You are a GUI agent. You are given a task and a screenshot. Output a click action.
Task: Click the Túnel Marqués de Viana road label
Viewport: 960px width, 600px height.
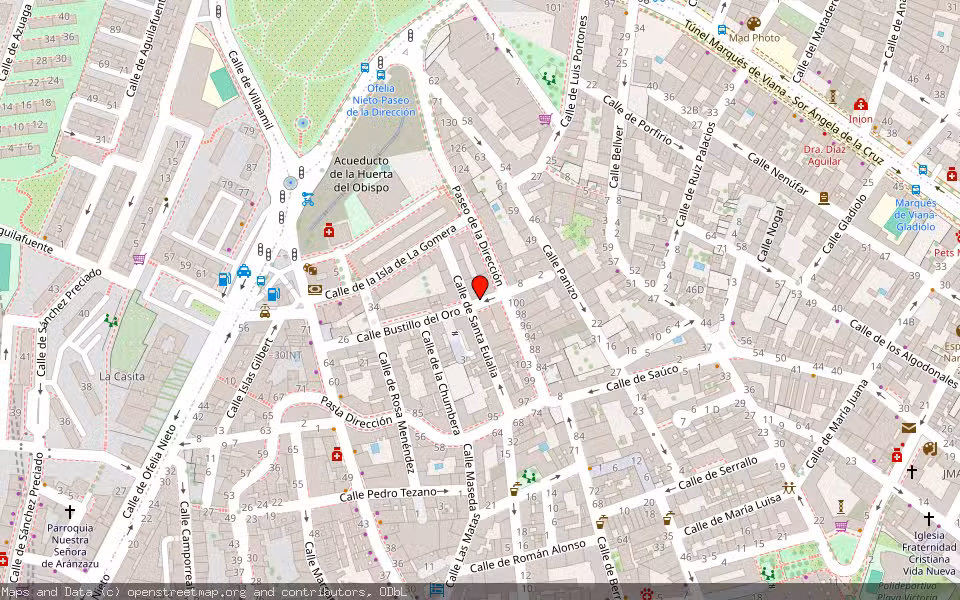coord(784,92)
